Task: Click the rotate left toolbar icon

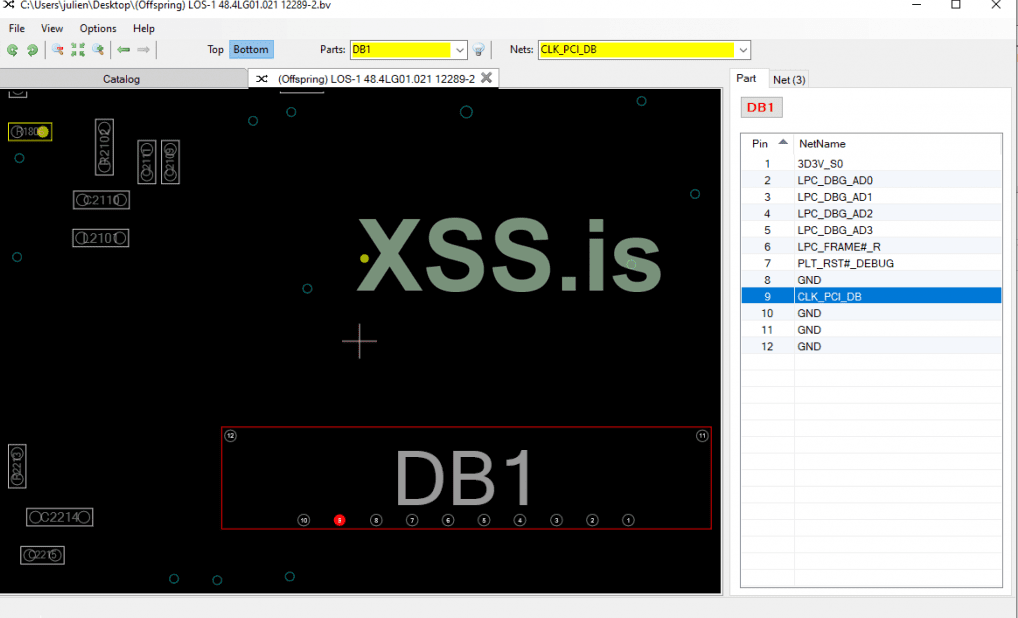Action: click(x=12, y=50)
